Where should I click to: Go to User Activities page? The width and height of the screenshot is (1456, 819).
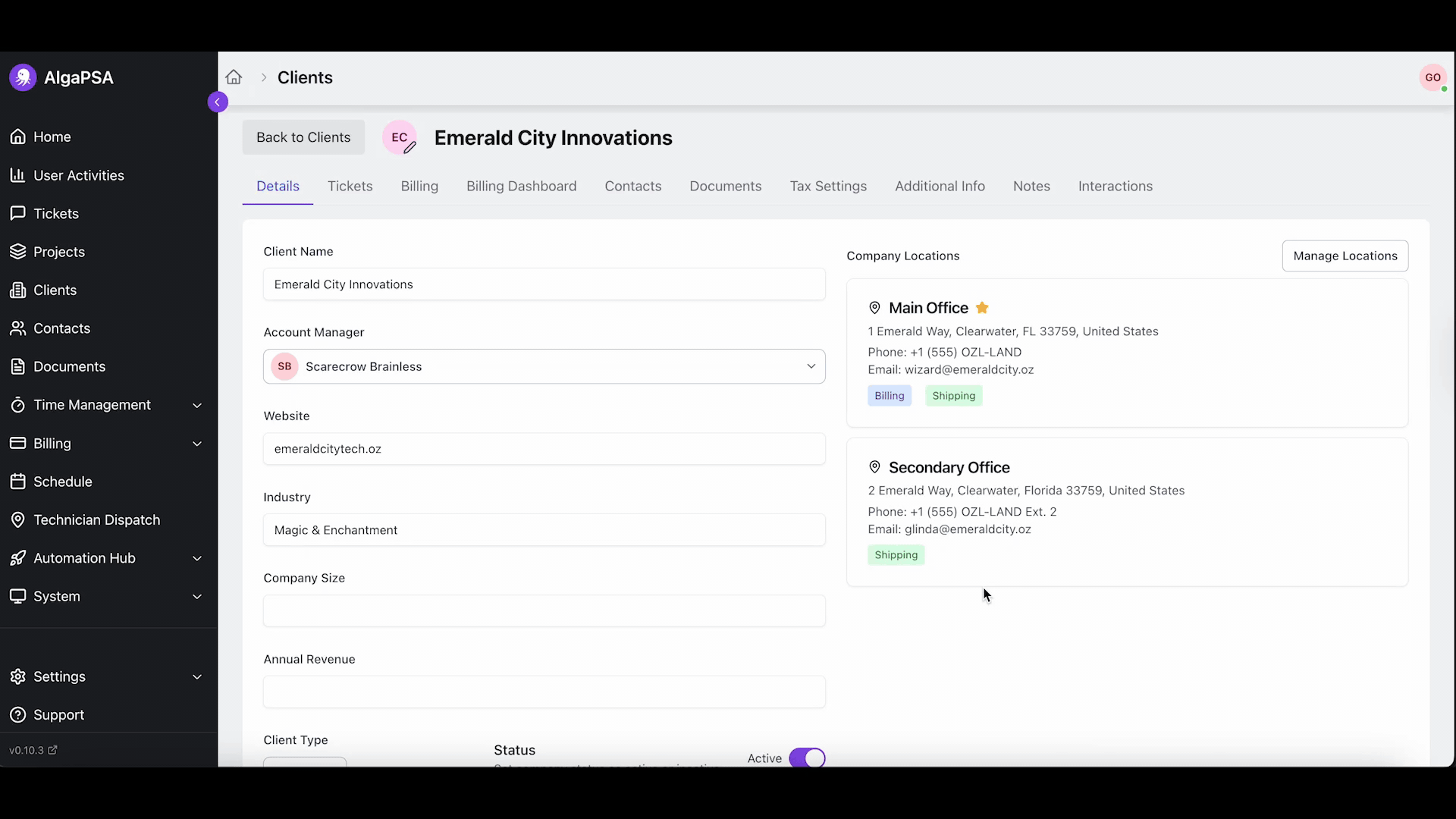coord(78,175)
